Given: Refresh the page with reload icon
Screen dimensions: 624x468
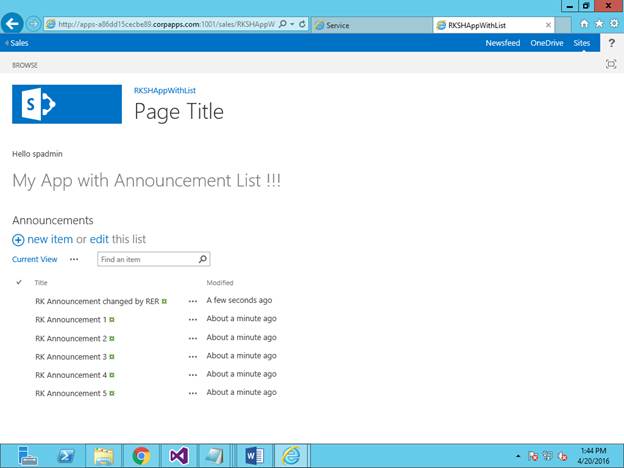Looking at the screenshot, I should pyautogui.click(x=302, y=24).
